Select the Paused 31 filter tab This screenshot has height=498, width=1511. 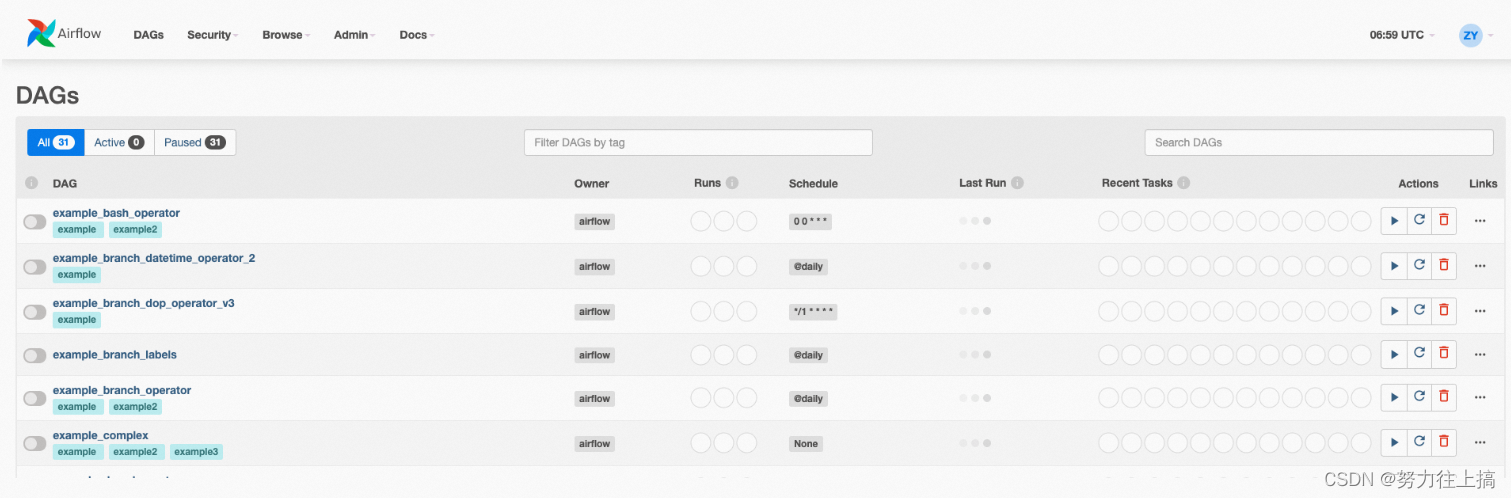tap(195, 142)
